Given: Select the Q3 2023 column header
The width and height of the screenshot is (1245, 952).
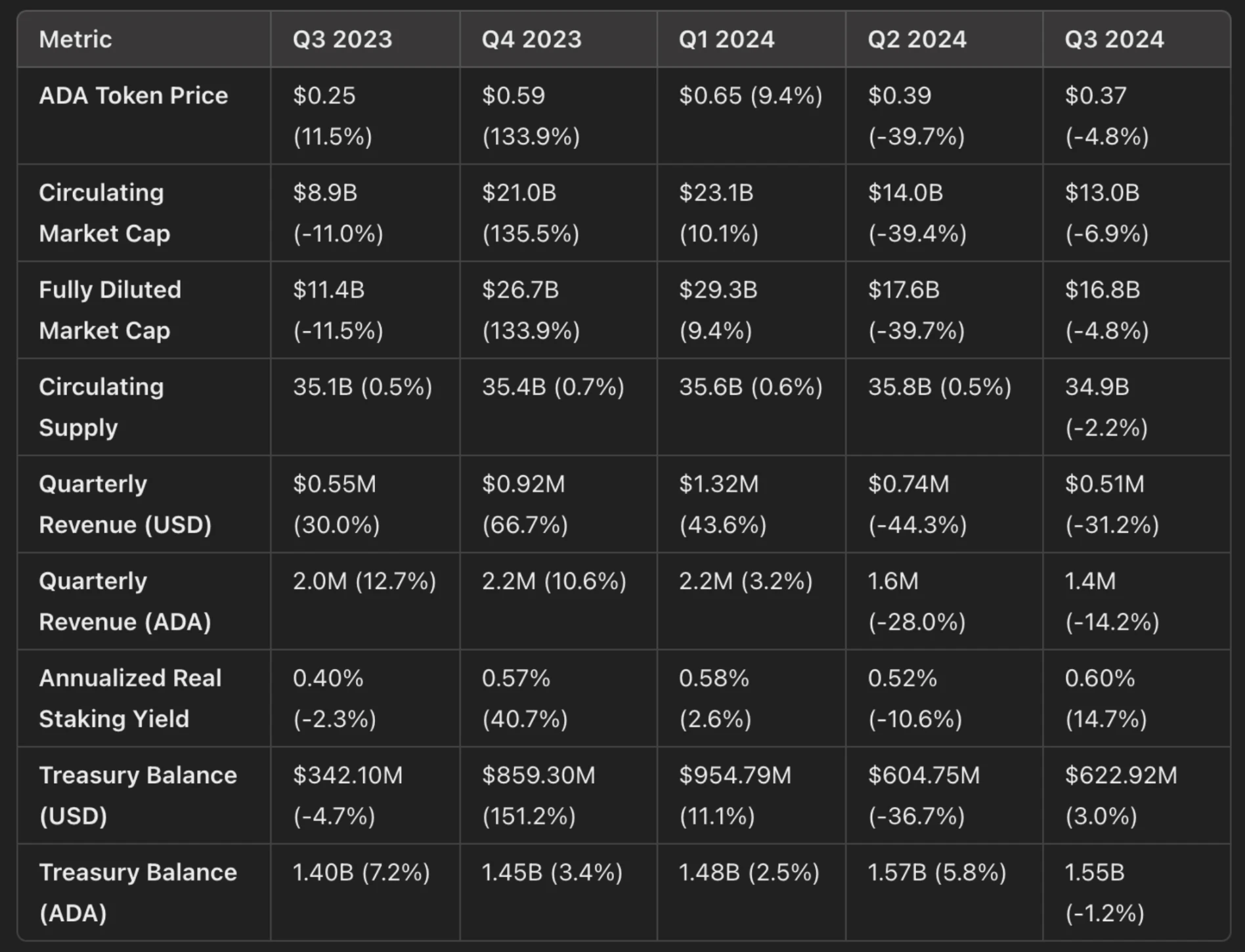Looking at the screenshot, I should point(342,39).
